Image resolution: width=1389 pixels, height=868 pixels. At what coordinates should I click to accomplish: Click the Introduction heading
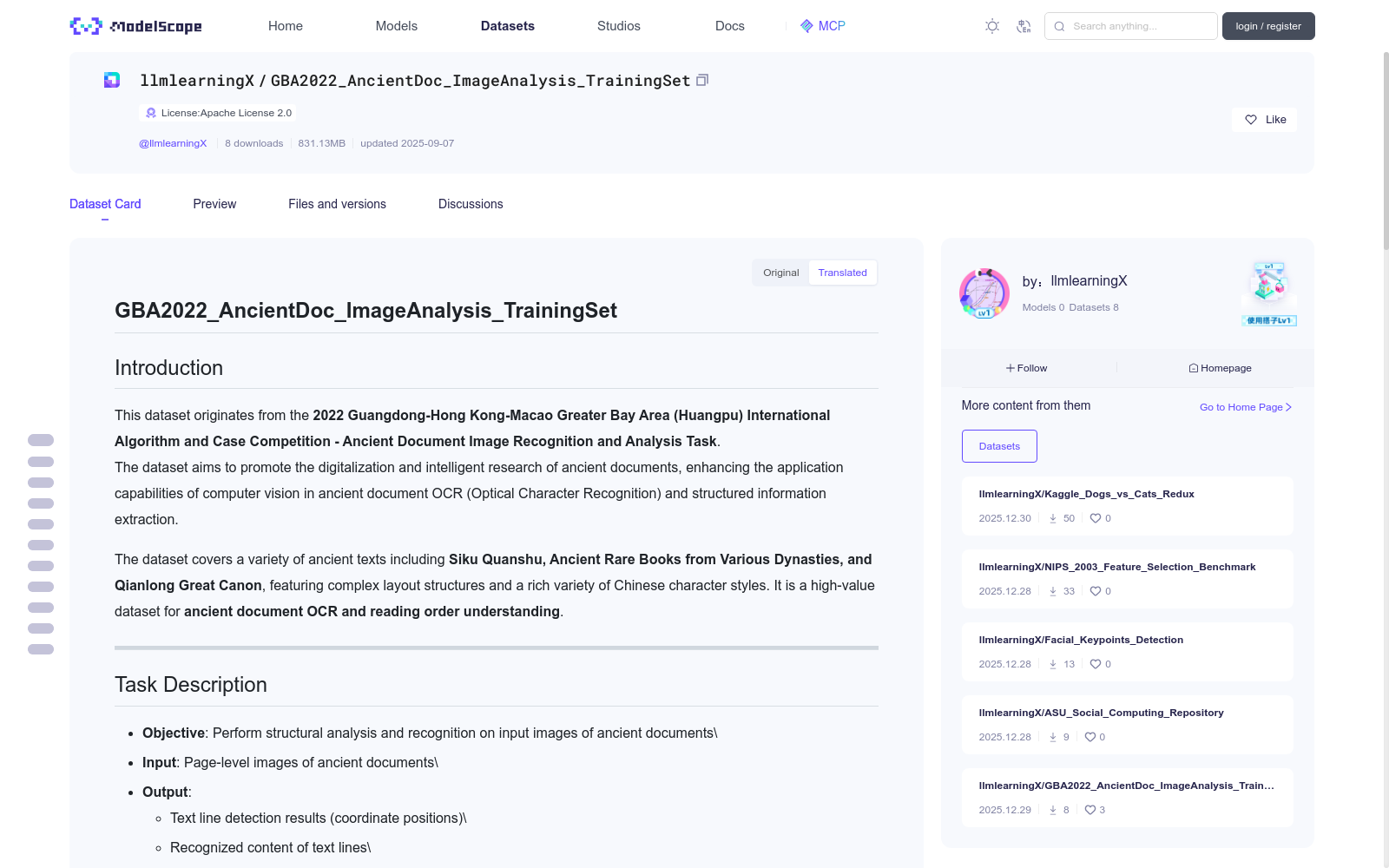168,368
